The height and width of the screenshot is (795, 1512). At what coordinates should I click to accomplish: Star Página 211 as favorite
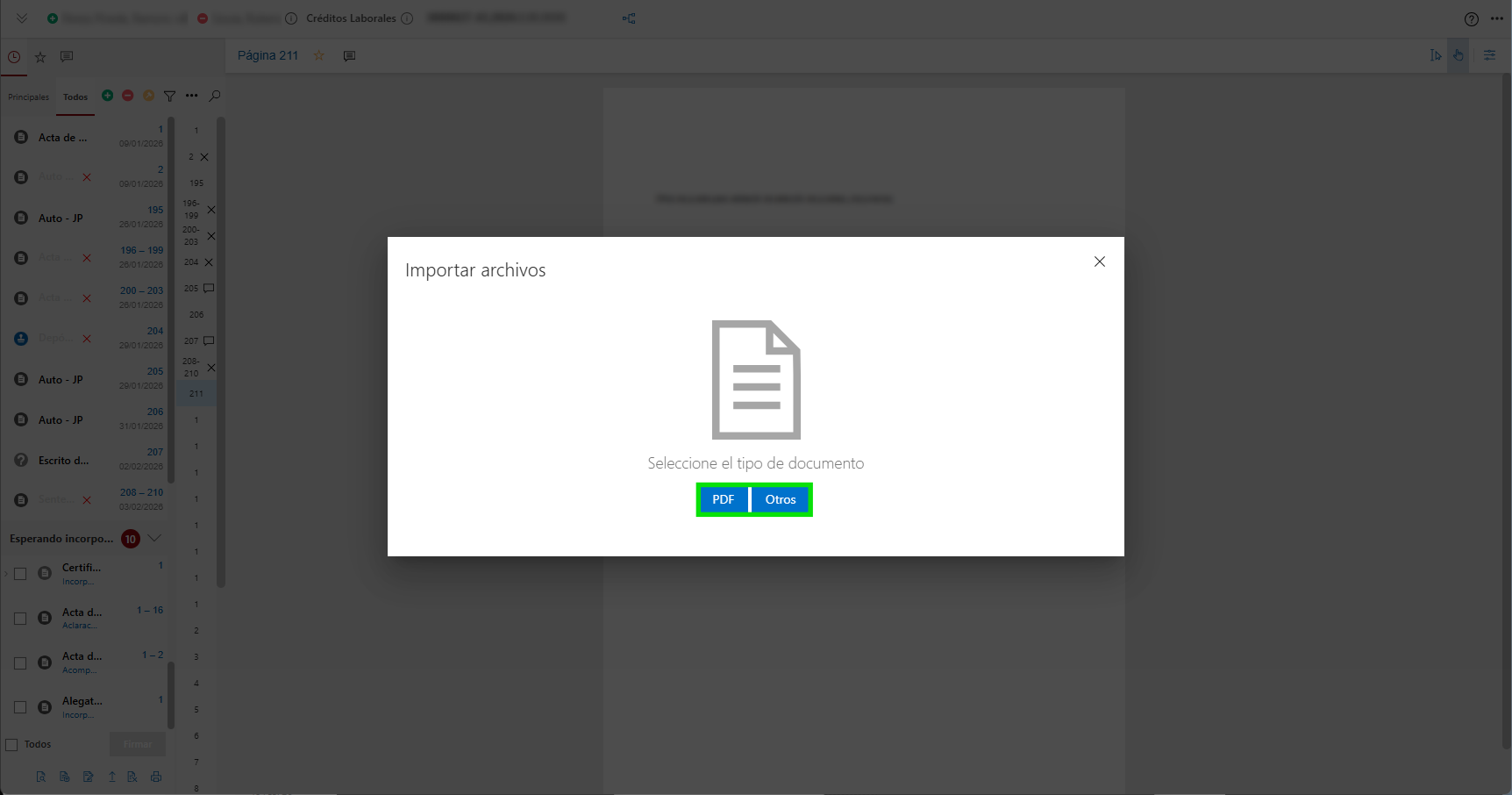[x=319, y=55]
